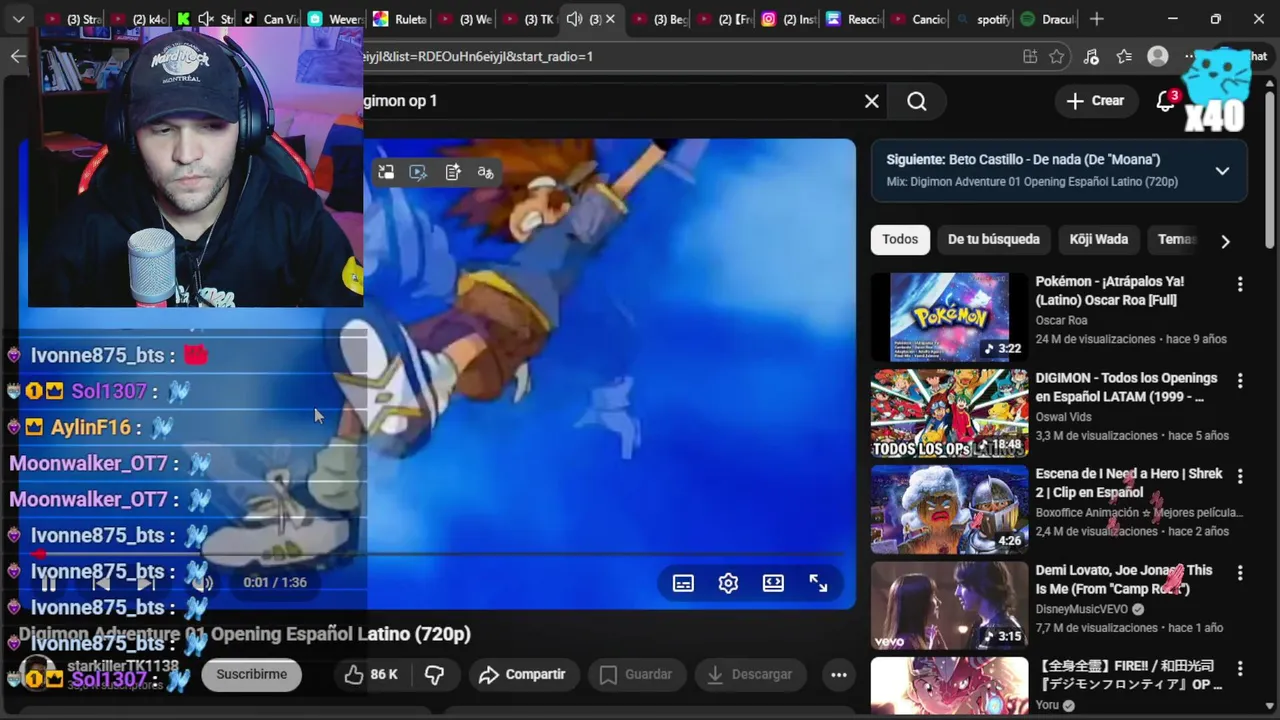Click the DisneyMusicVEVO channel name
The height and width of the screenshot is (720, 1280).
[1082, 609]
